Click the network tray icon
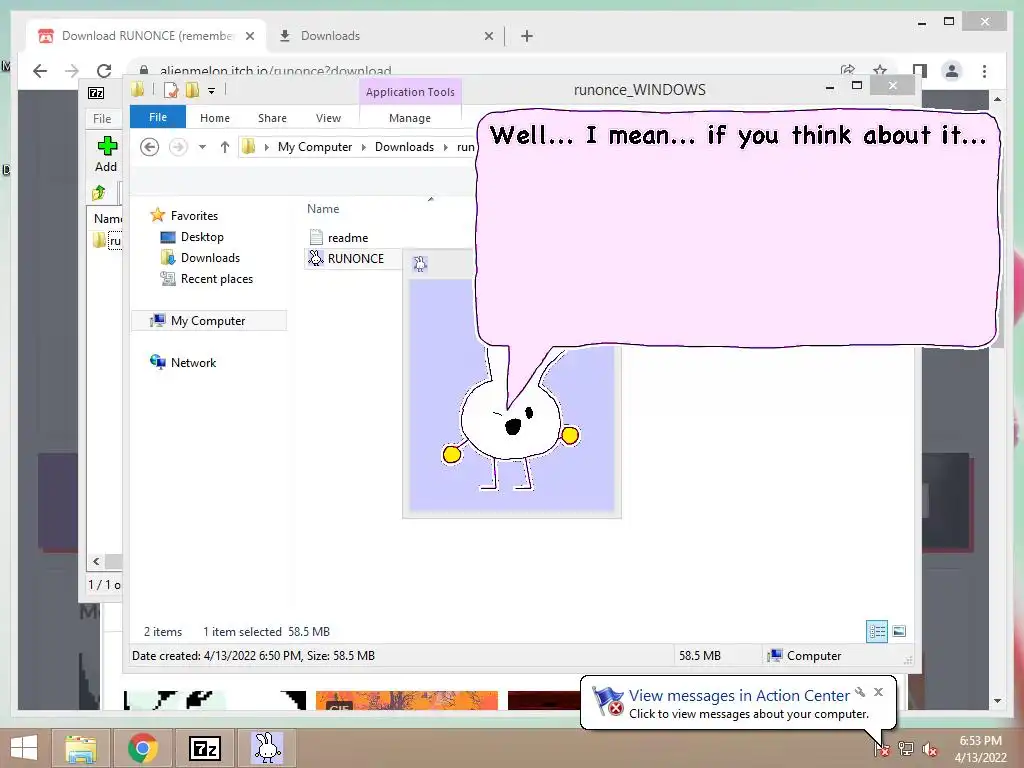 [x=905, y=749]
